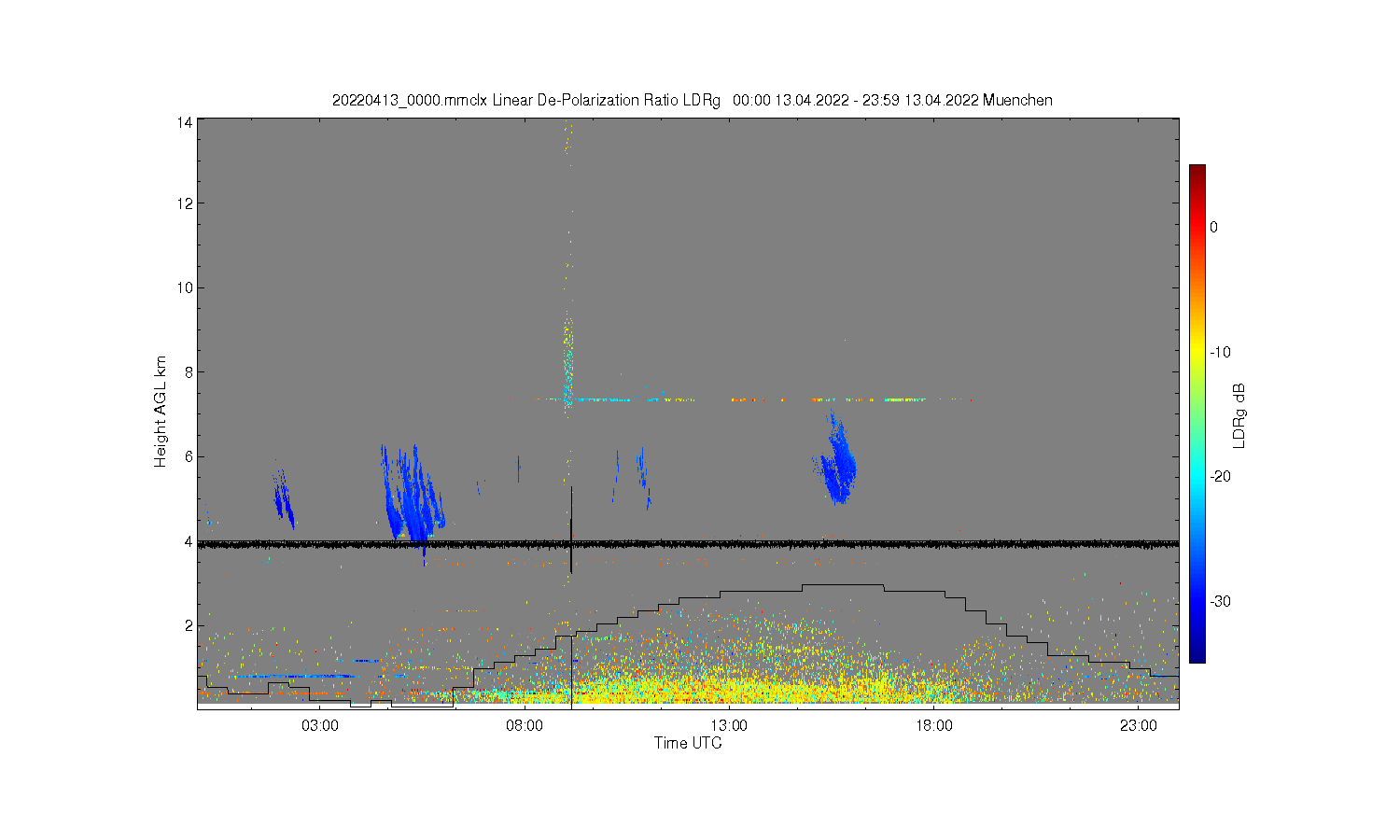The image size is (1400, 840).
Task: Click the 'Height AGL km' axis label
Action: pos(161,412)
